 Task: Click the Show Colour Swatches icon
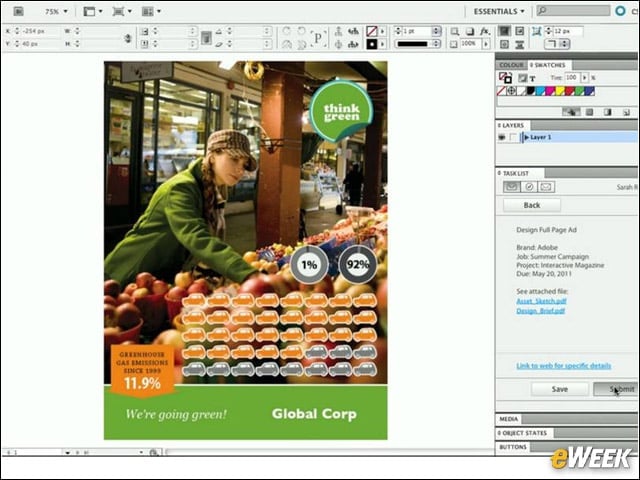tap(589, 112)
